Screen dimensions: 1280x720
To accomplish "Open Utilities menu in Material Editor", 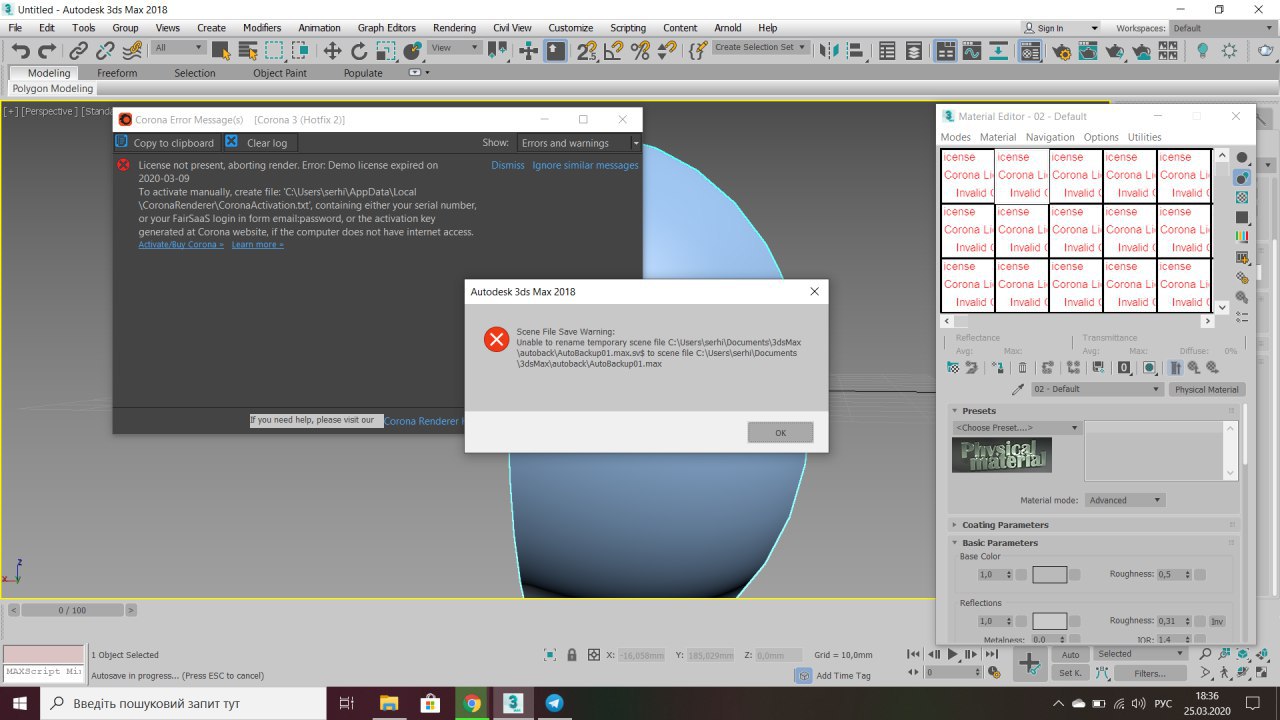I will [x=1144, y=137].
